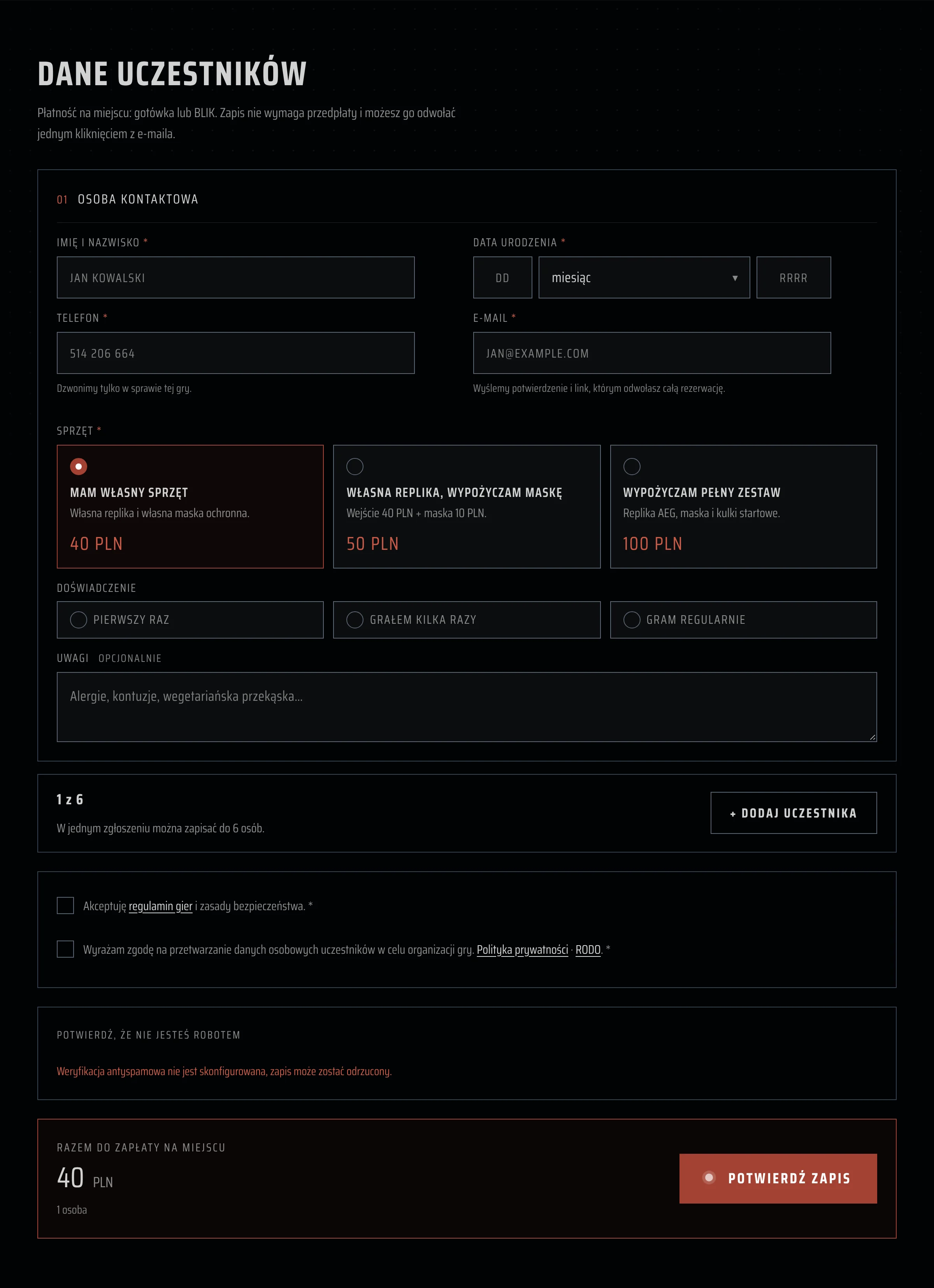Screen dimensions: 934x1288
Task: Open the 'regulamin gier' link
Action: [x=161, y=906]
